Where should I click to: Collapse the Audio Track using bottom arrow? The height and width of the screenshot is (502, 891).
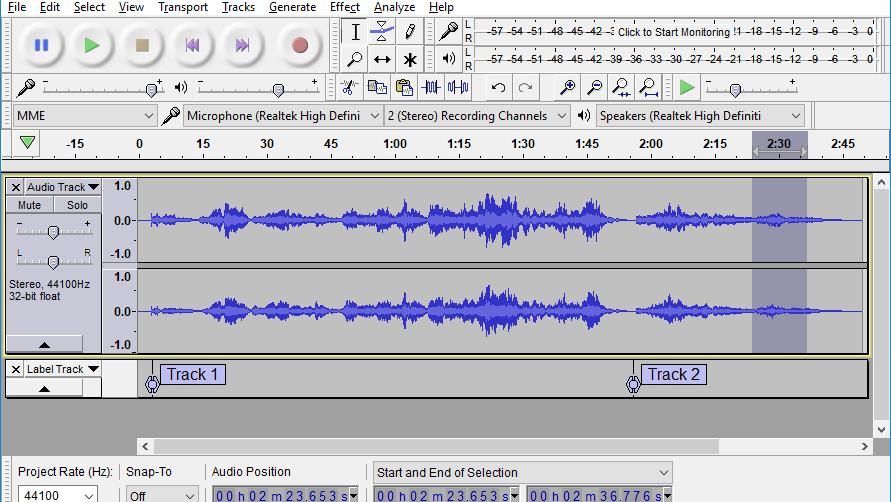(44, 344)
